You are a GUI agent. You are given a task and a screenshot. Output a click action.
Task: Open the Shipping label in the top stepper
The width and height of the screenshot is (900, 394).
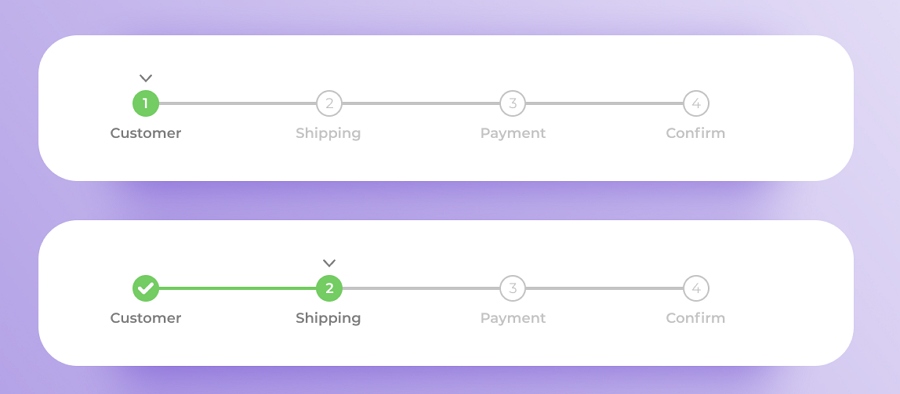328,134
